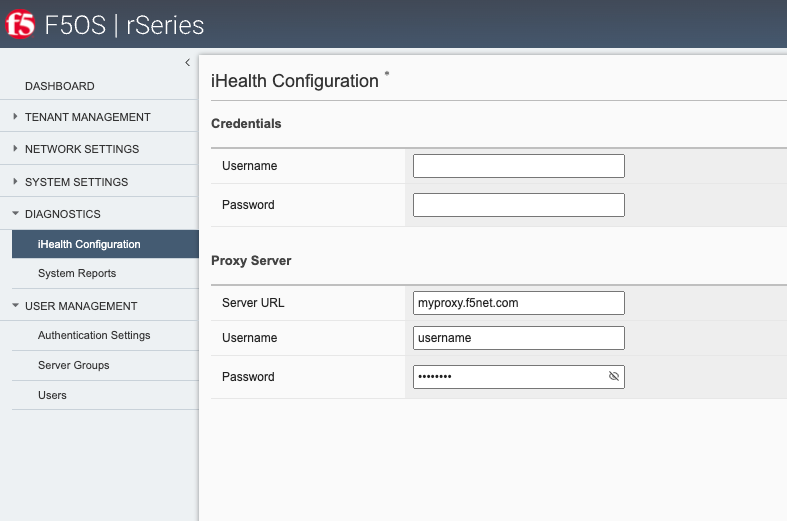
Task: Open System Reports under Diagnostics
Action: point(77,273)
